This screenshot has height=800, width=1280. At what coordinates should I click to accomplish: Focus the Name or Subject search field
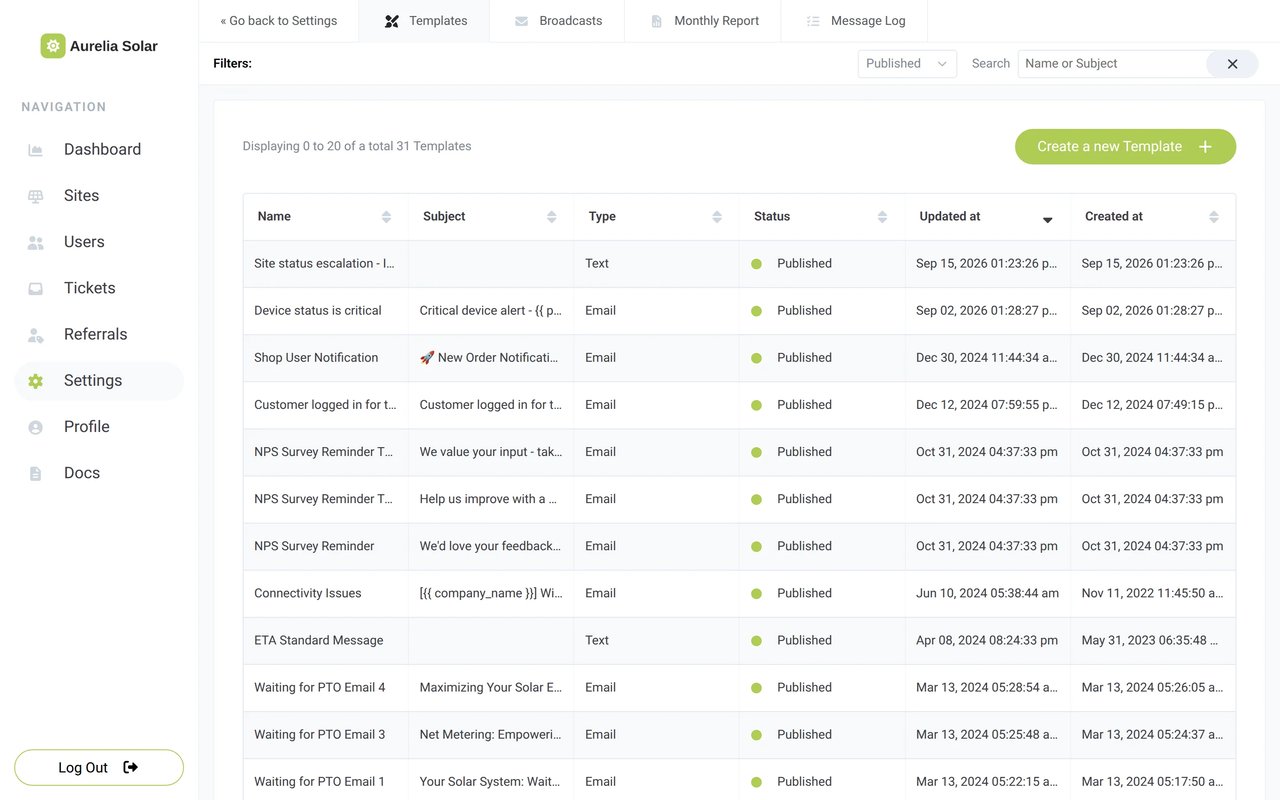(x=1113, y=64)
